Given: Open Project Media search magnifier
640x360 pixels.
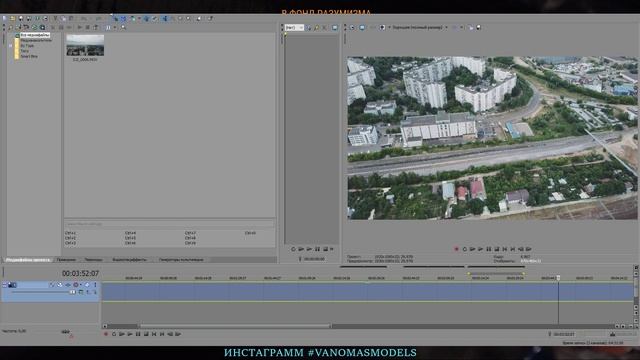Looking at the screenshot, I should coord(123,27).
